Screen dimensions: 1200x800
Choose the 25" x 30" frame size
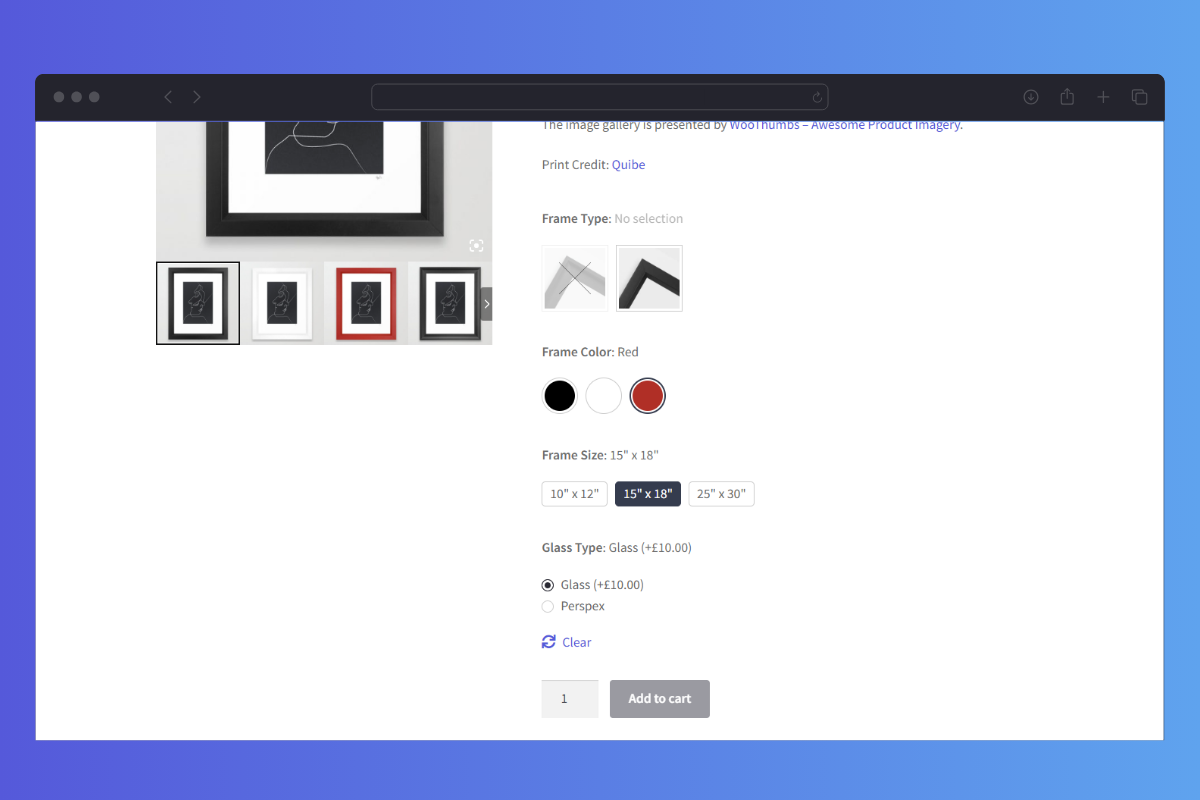click(x=721, y=494)
